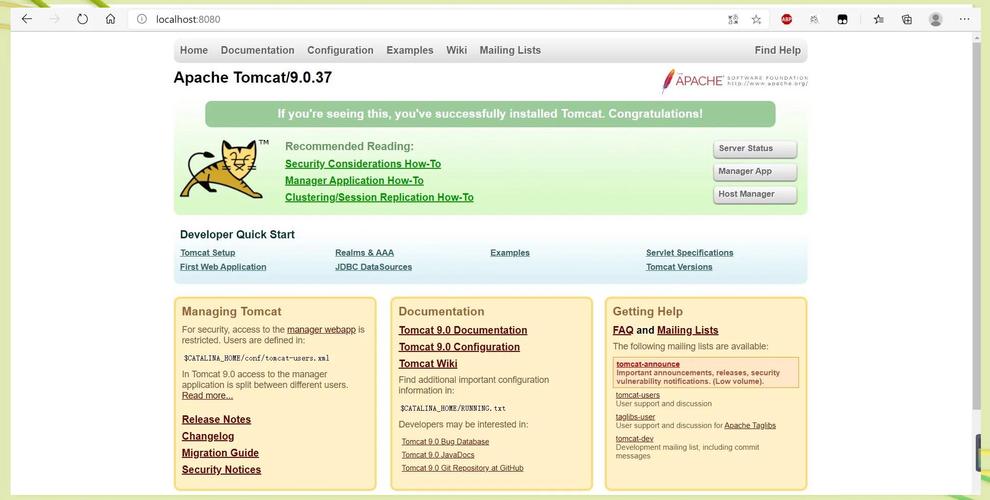This screenshot has width=990, height=500.
Task: Open the Favorites list icon
Action: (x=878, y=20)
